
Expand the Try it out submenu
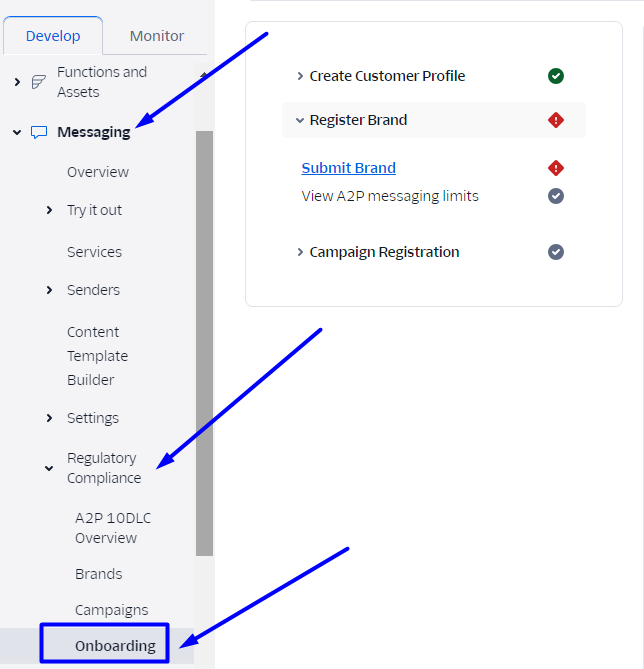click(49, 210)
